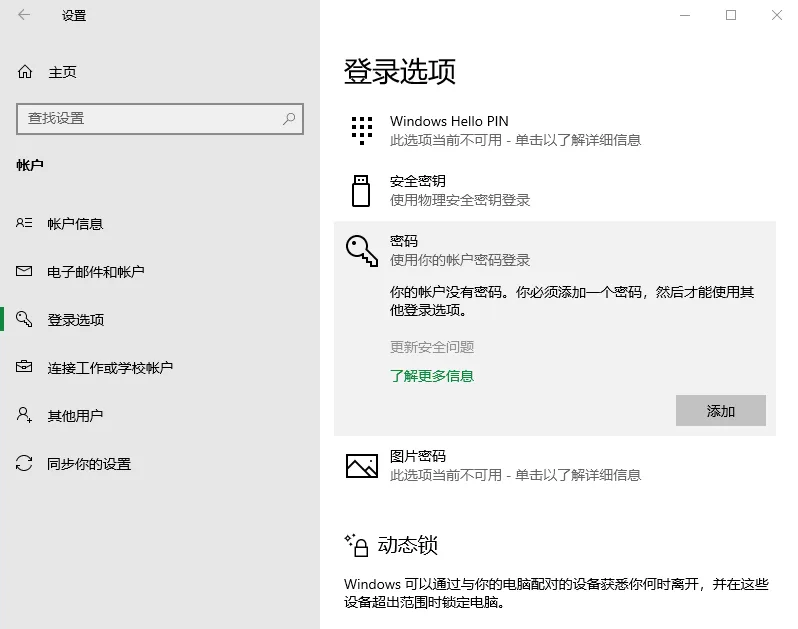Open 连接工作或学校帐户 page
This screenshot has width=798, height=629.
click(110, 367)
